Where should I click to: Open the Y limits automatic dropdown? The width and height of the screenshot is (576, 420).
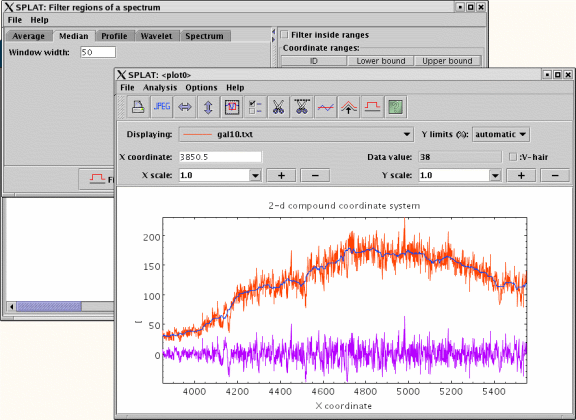coord(501,134)
